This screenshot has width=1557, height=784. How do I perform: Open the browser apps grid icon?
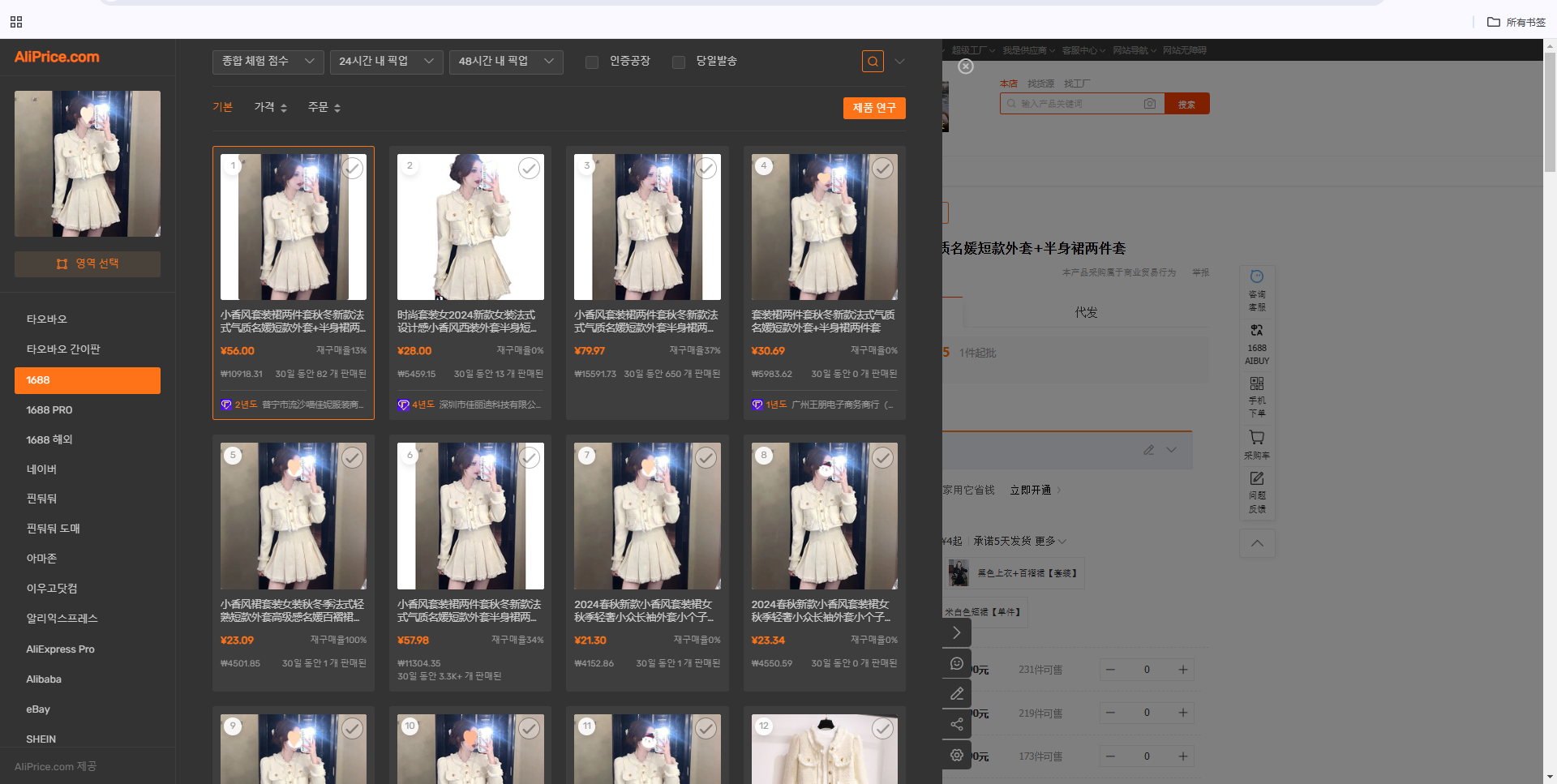click(x=16, y=22)
